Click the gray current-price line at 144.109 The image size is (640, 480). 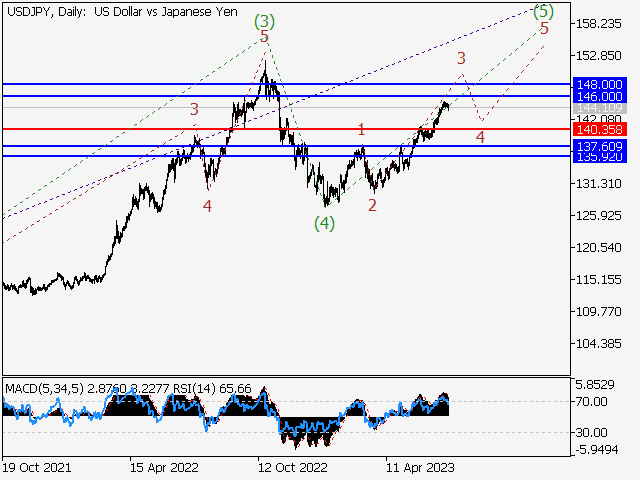[x=287, y=107]
